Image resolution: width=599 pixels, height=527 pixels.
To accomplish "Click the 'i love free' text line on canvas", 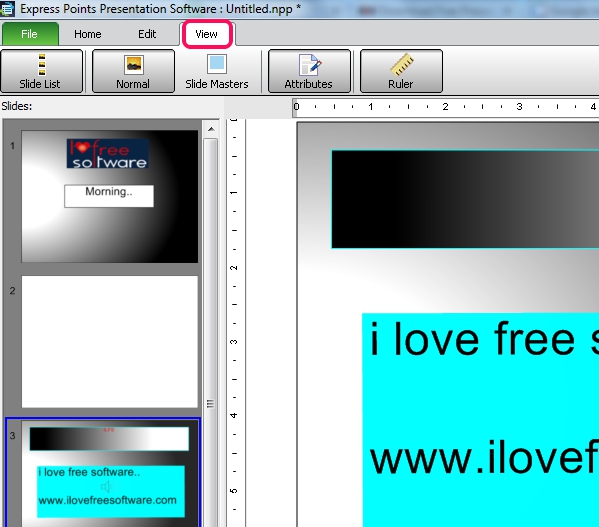I will [x=473, y=339].
